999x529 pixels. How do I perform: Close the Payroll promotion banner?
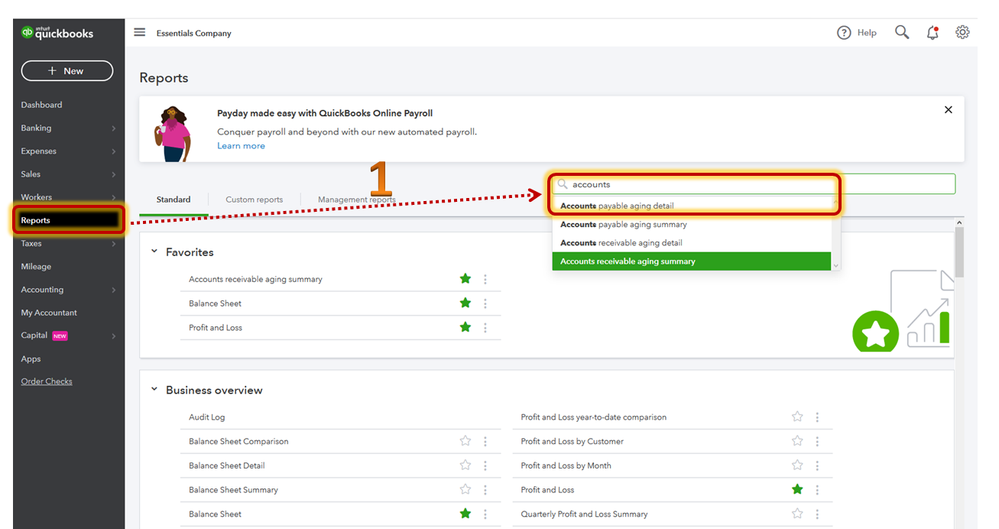948,110
